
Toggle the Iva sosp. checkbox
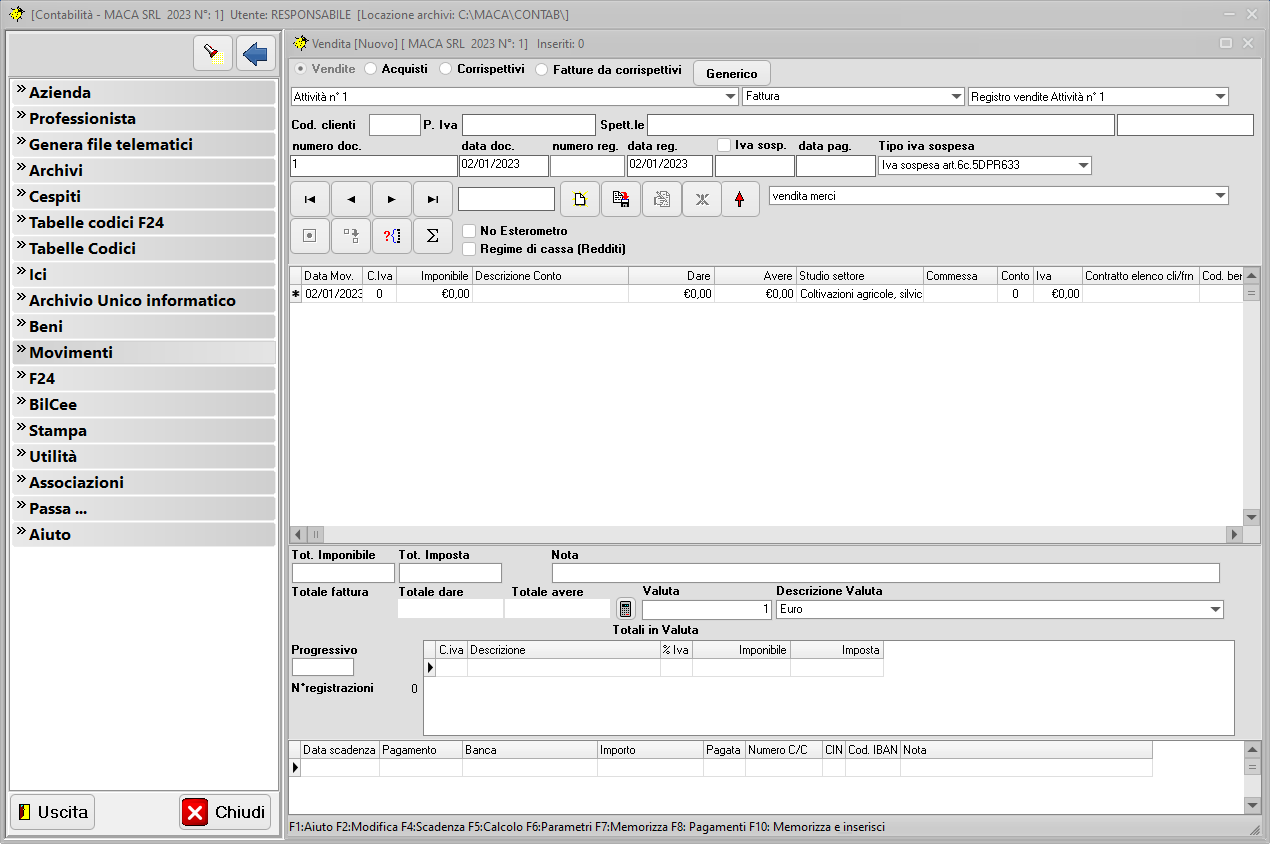(725, 146)
